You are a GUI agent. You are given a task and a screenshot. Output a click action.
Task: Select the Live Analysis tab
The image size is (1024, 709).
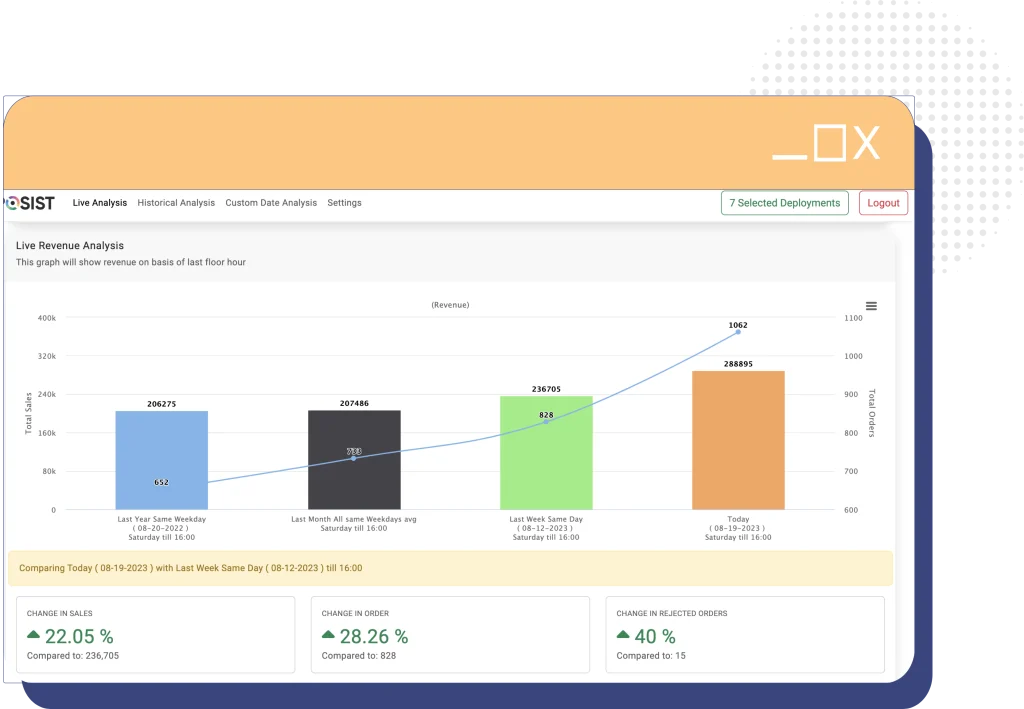pyautogui.click(x=99, y=203)
